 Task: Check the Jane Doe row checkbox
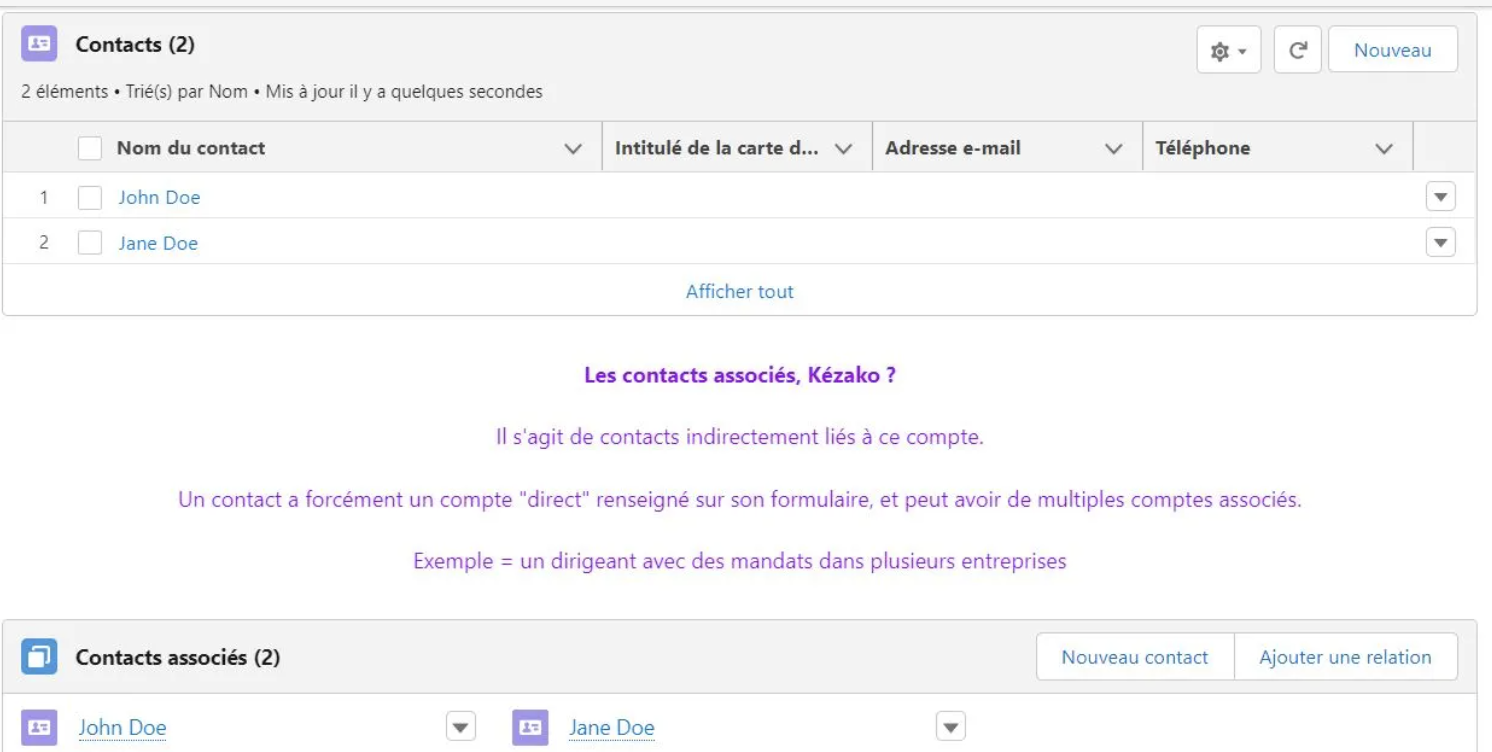coord(90,243)
